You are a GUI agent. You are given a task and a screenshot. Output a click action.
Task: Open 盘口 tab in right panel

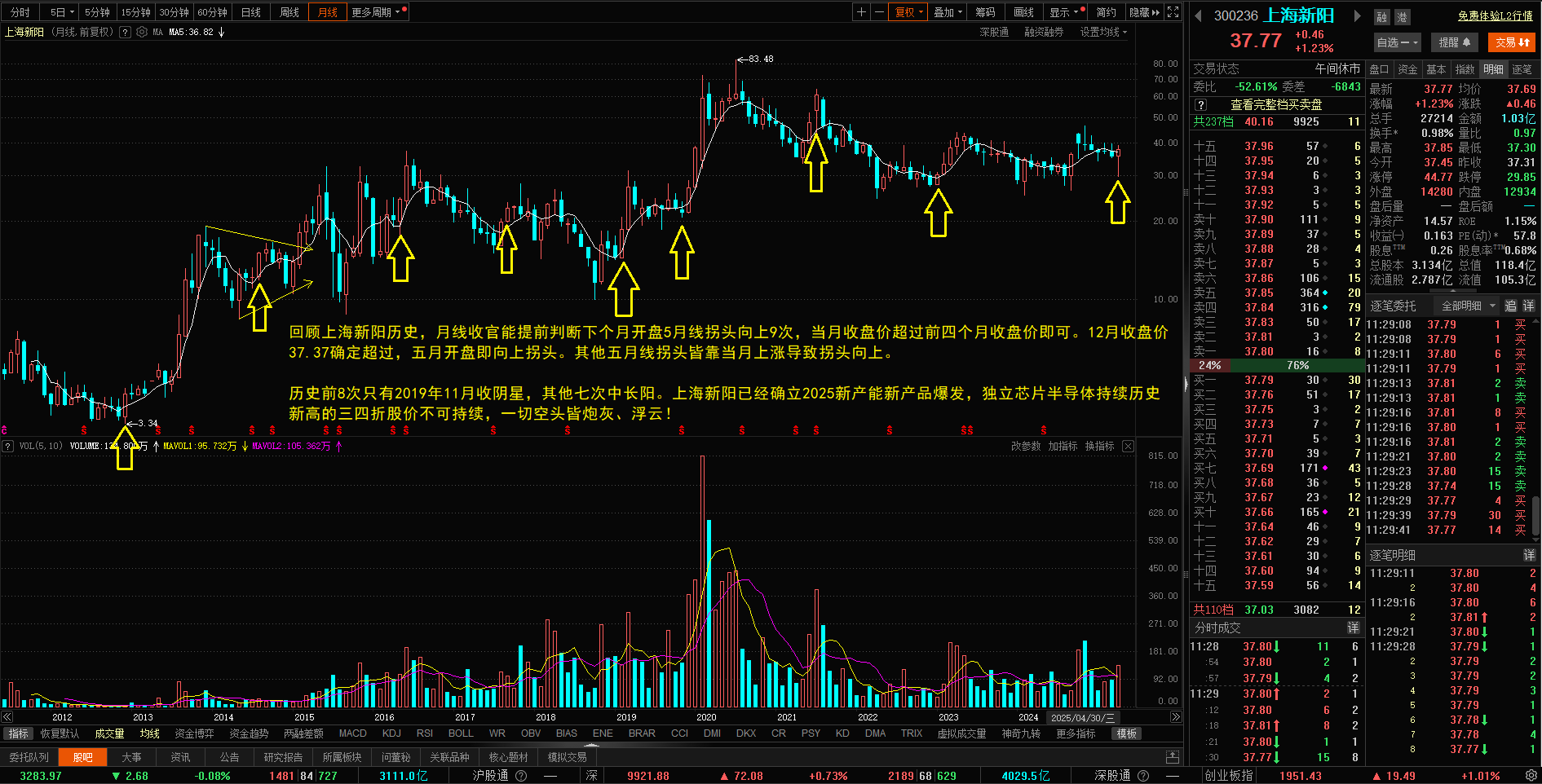coord(1379,69)
